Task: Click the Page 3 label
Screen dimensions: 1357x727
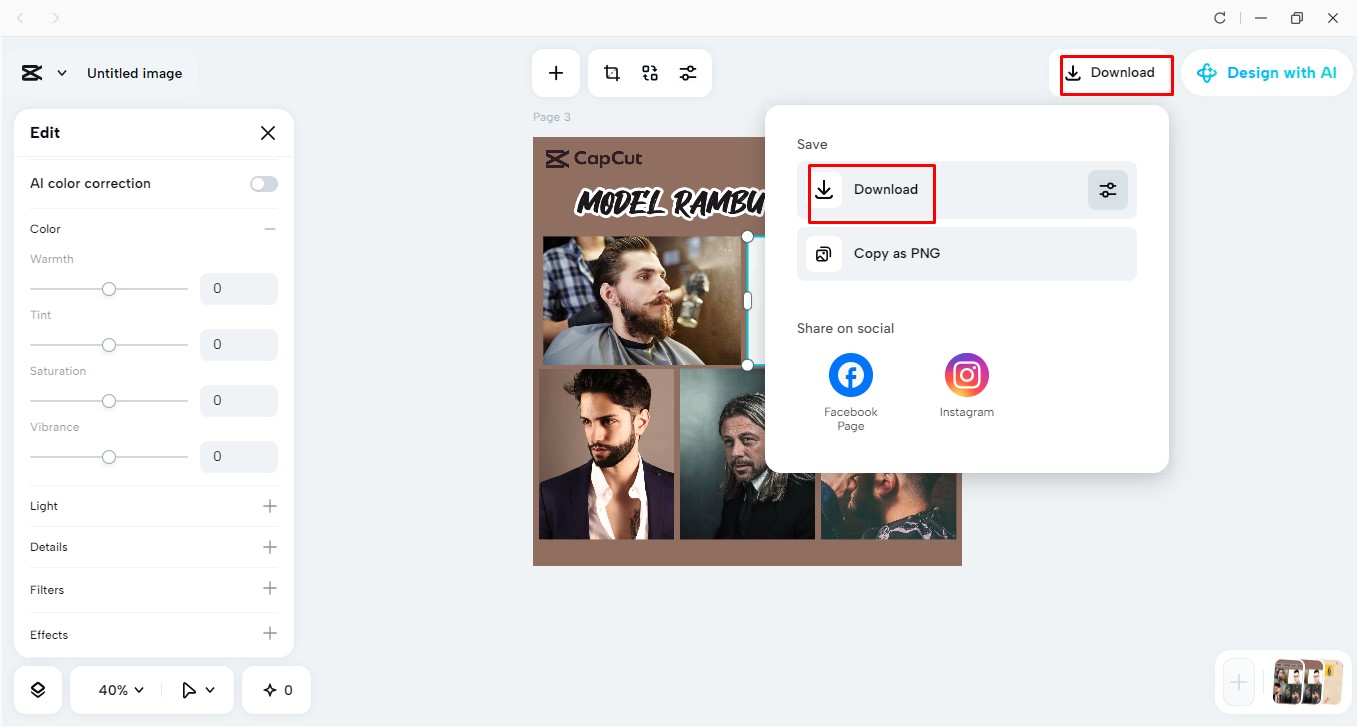Action: pos(552,117)
